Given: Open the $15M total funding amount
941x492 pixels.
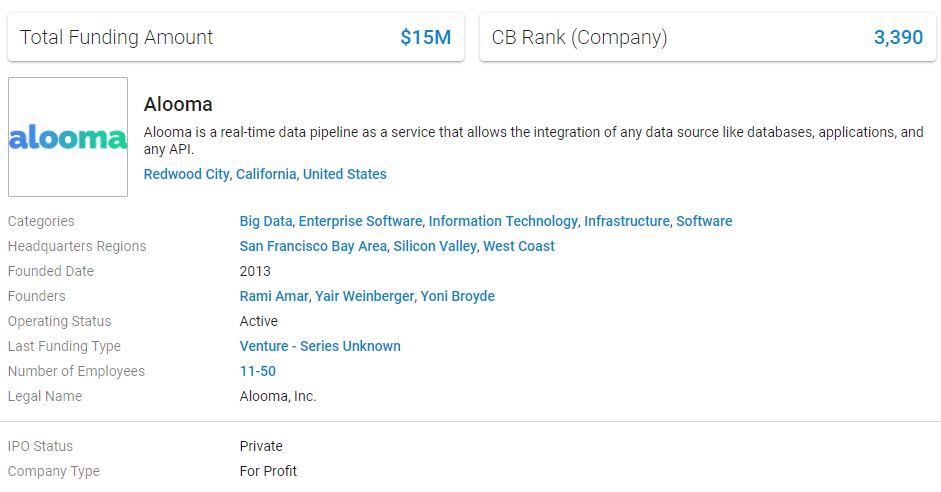Looking at the screenshot, I should (x=425, y=37).
